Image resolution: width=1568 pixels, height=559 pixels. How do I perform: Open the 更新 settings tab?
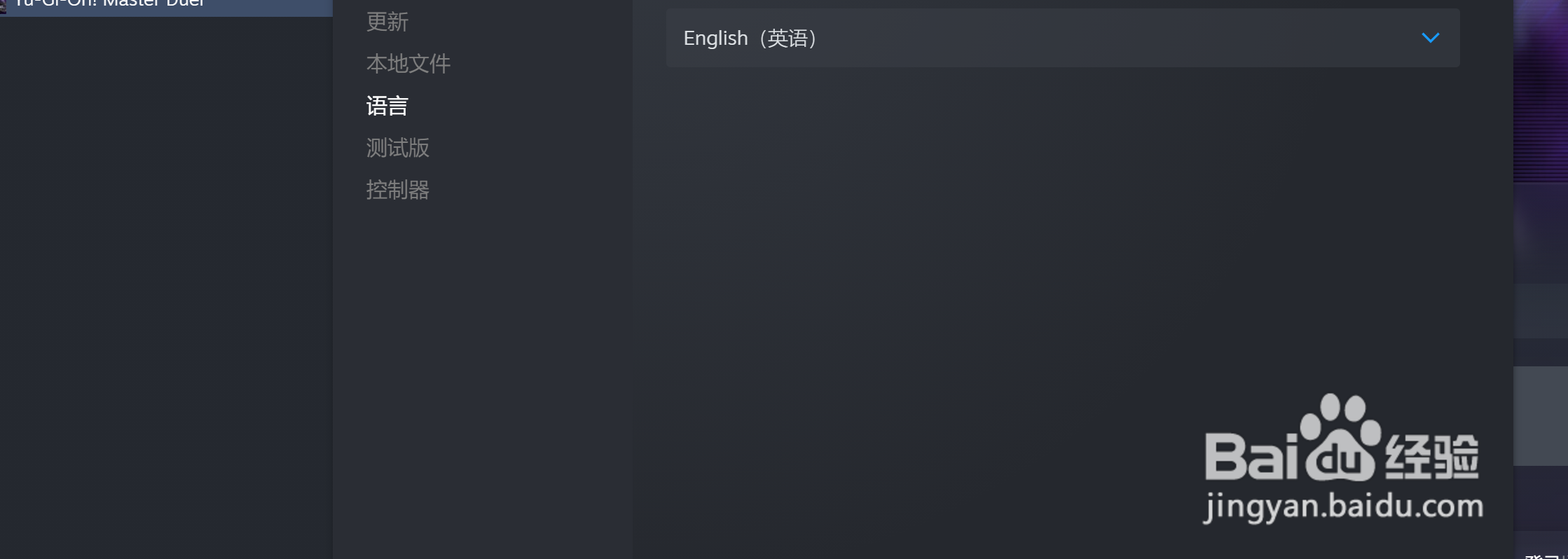tap(387, 22)
